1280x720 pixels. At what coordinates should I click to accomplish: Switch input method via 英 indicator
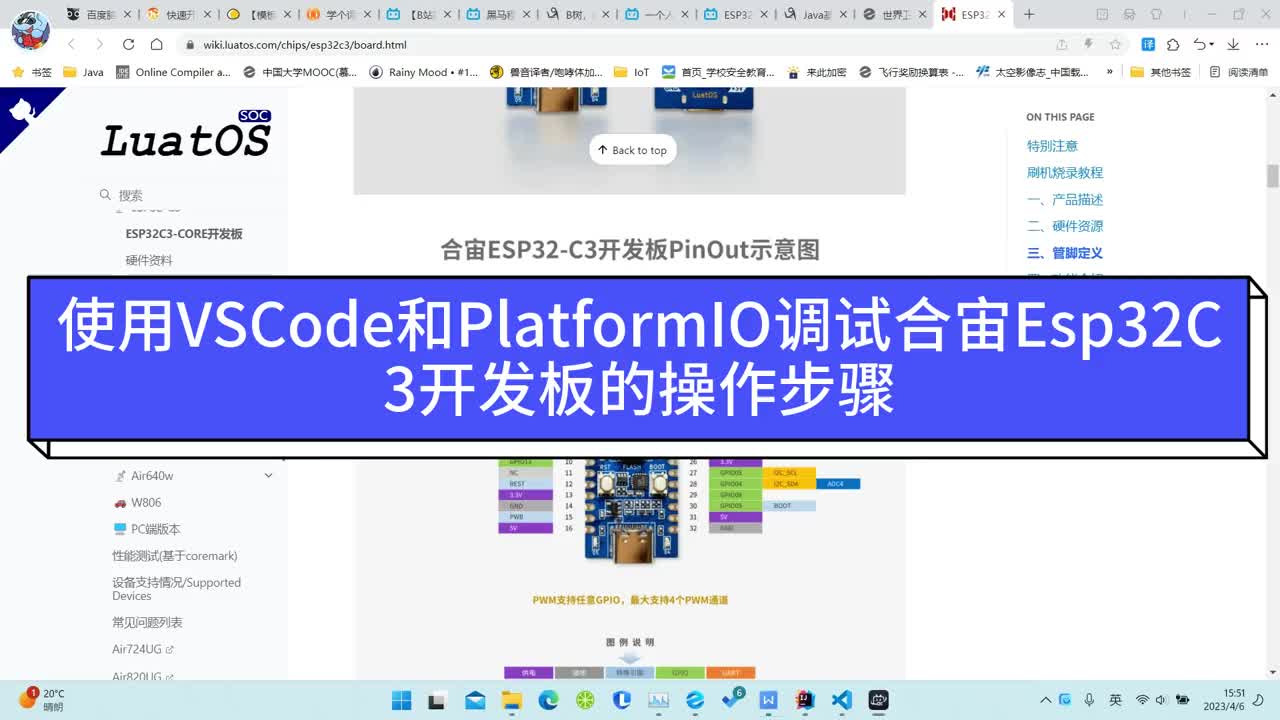pos(1115,700)
